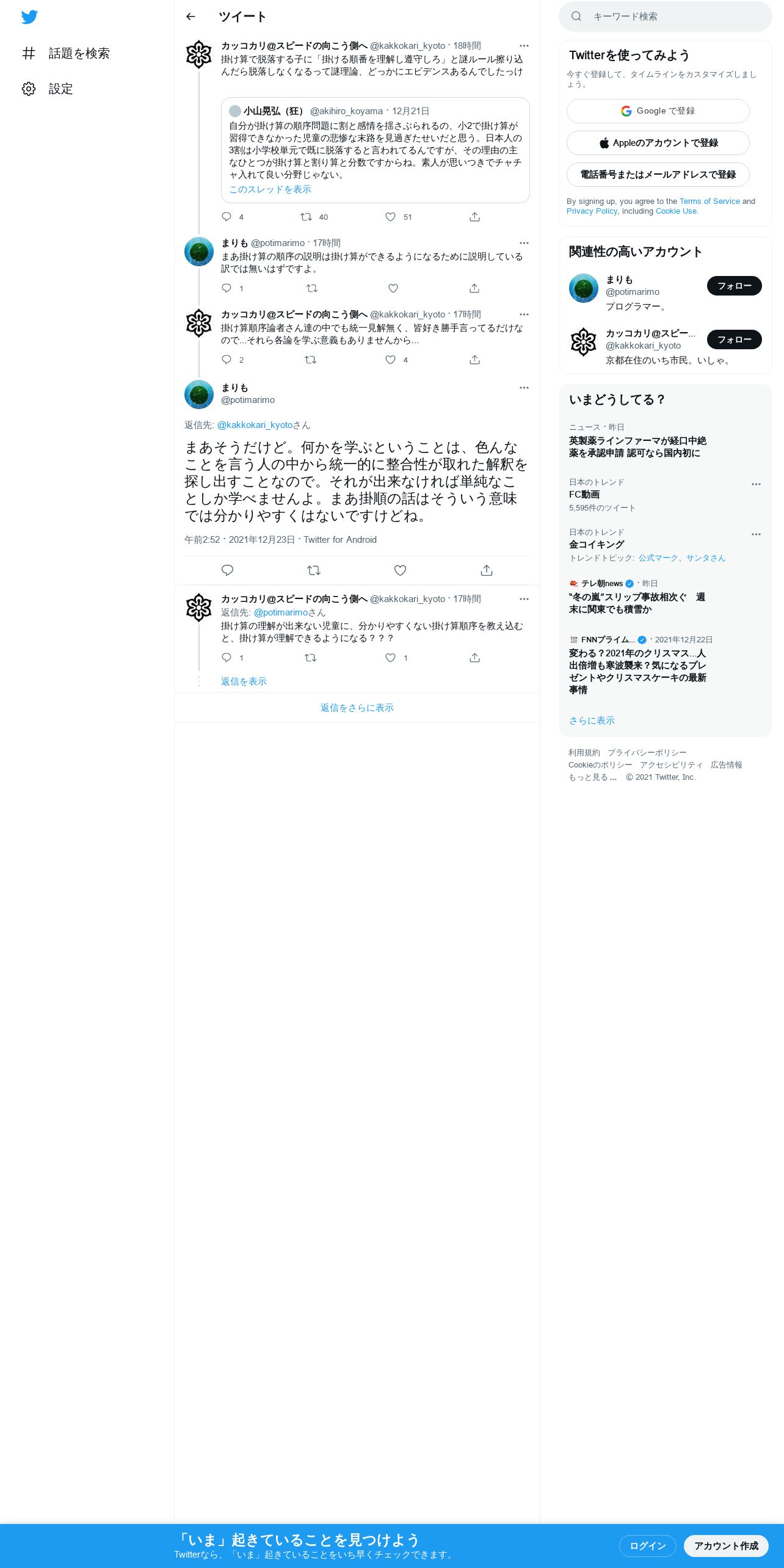This screenshot has height=1568, width=784.
Task: Like the main まりも tweet
Action: click(400, 570)
